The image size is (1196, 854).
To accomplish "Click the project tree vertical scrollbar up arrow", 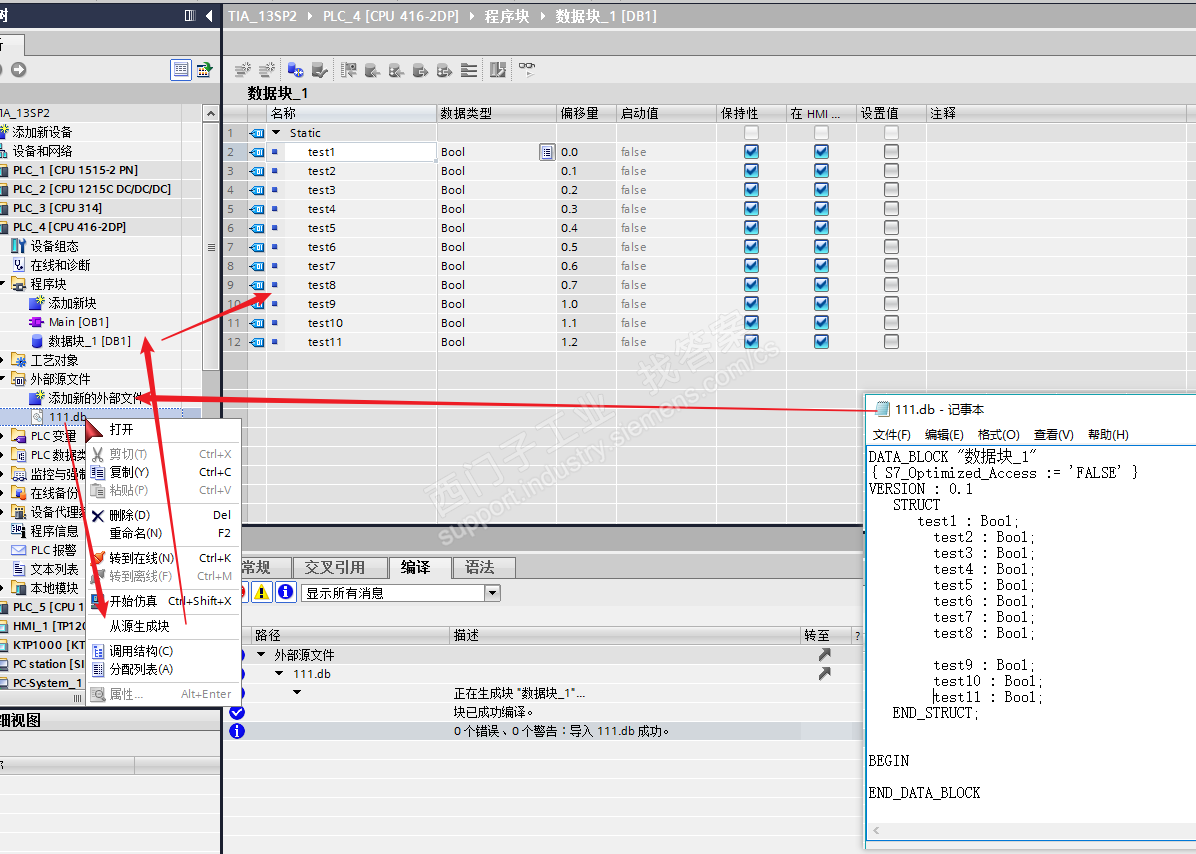I will 210,114.
